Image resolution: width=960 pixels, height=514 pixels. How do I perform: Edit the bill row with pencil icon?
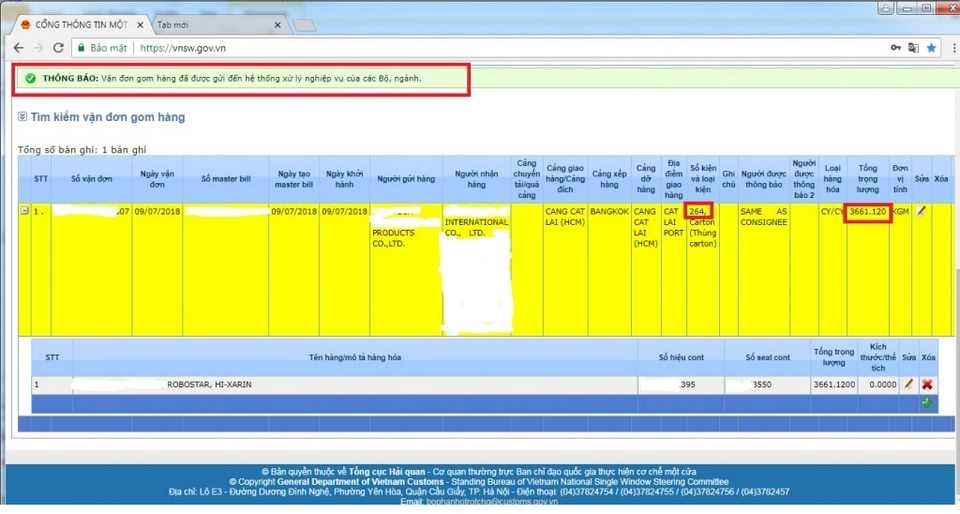(921, 211)
